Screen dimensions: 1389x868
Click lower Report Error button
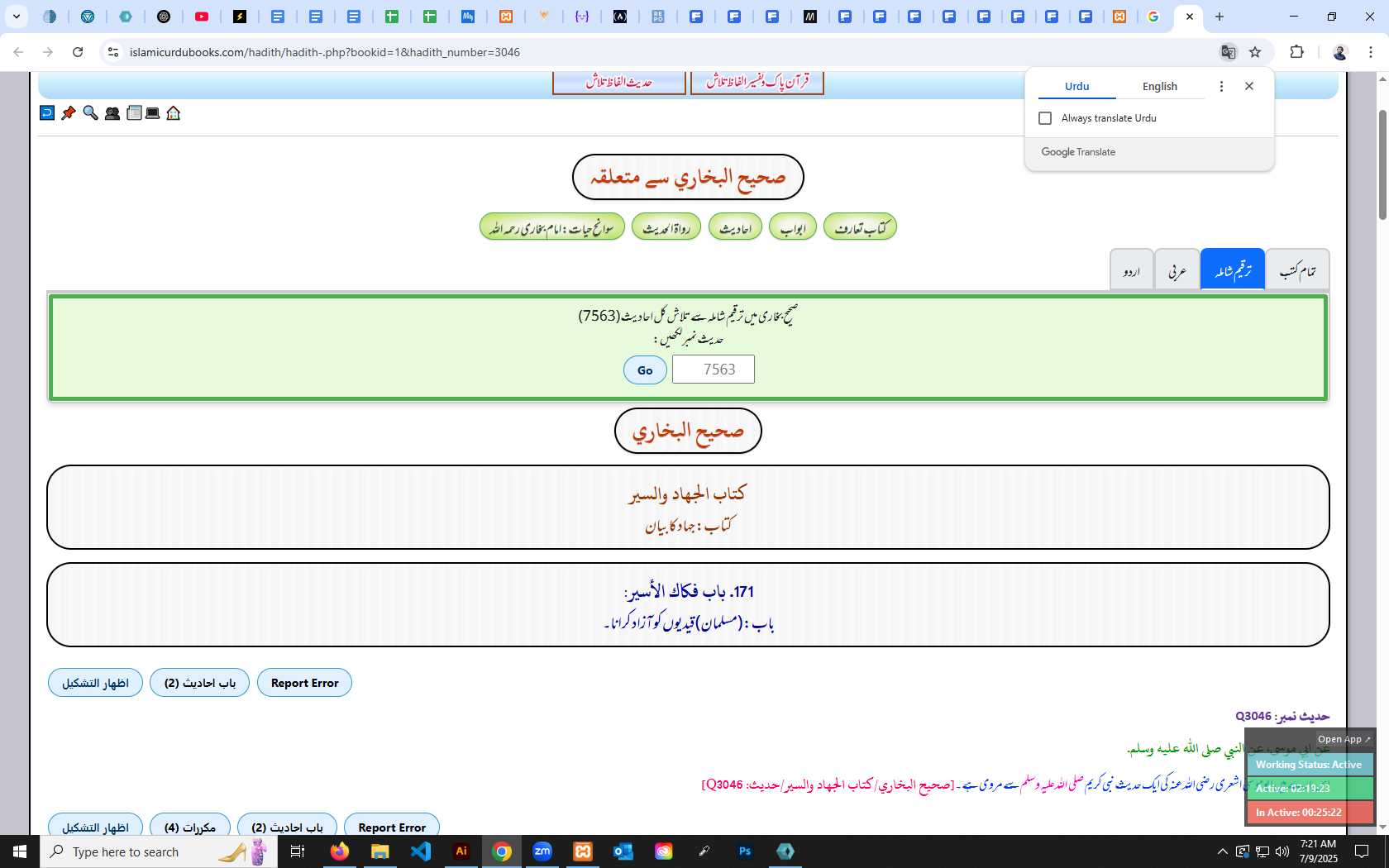[392, 825]
